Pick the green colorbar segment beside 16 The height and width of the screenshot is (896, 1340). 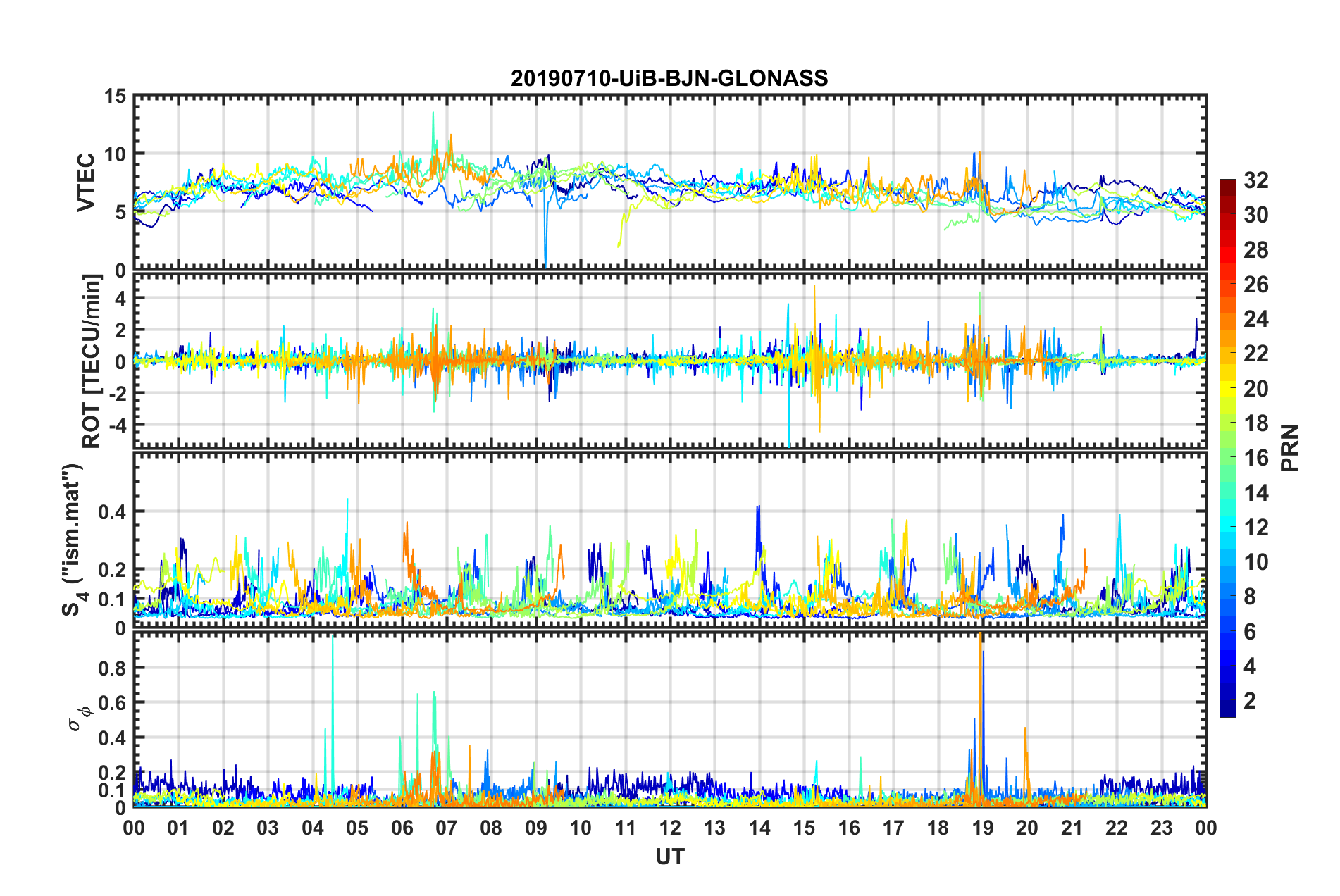coord(1228,458)
